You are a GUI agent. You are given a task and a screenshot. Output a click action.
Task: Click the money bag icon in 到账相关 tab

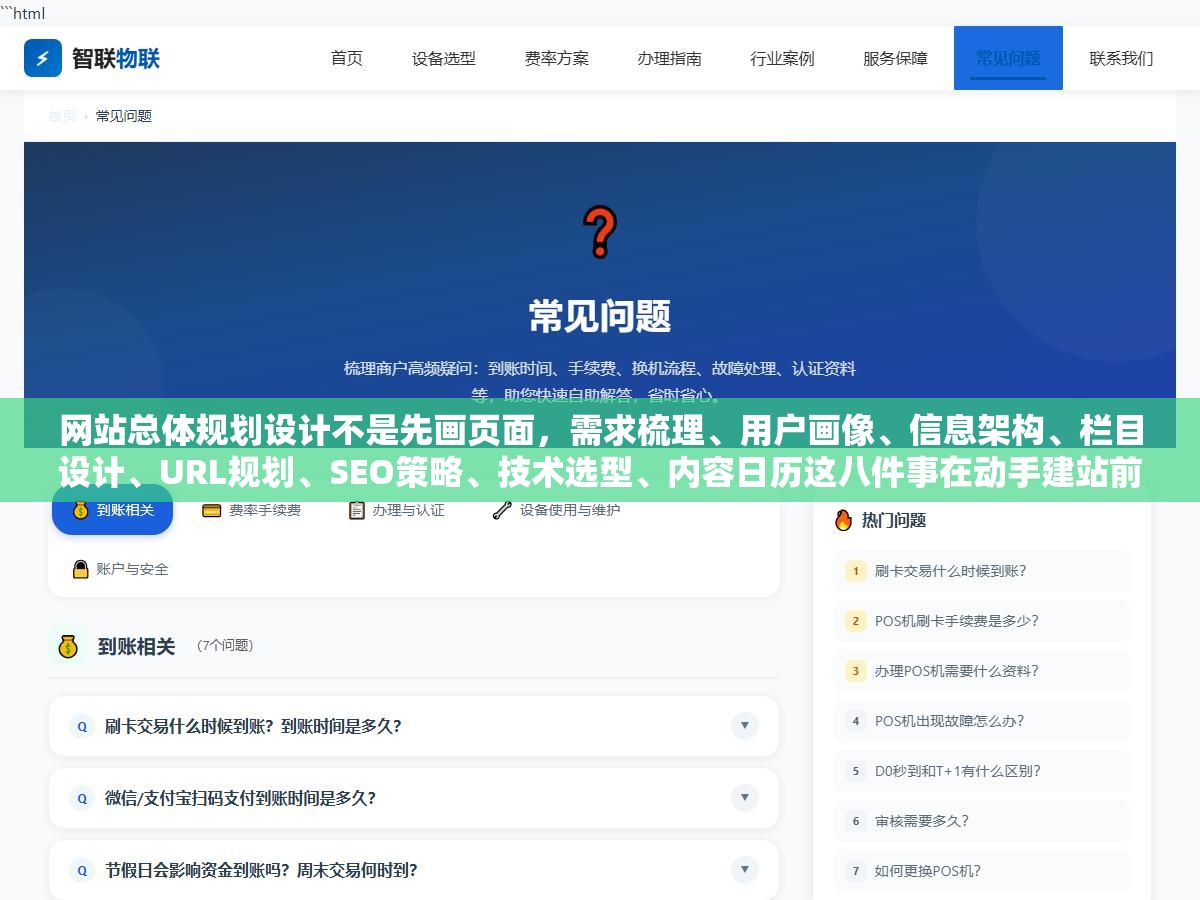click(x=81, y=510)
